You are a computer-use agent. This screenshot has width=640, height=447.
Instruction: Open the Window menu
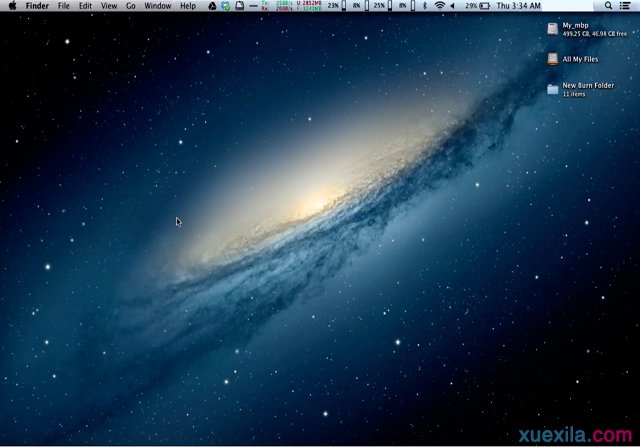tap(158, 6)
